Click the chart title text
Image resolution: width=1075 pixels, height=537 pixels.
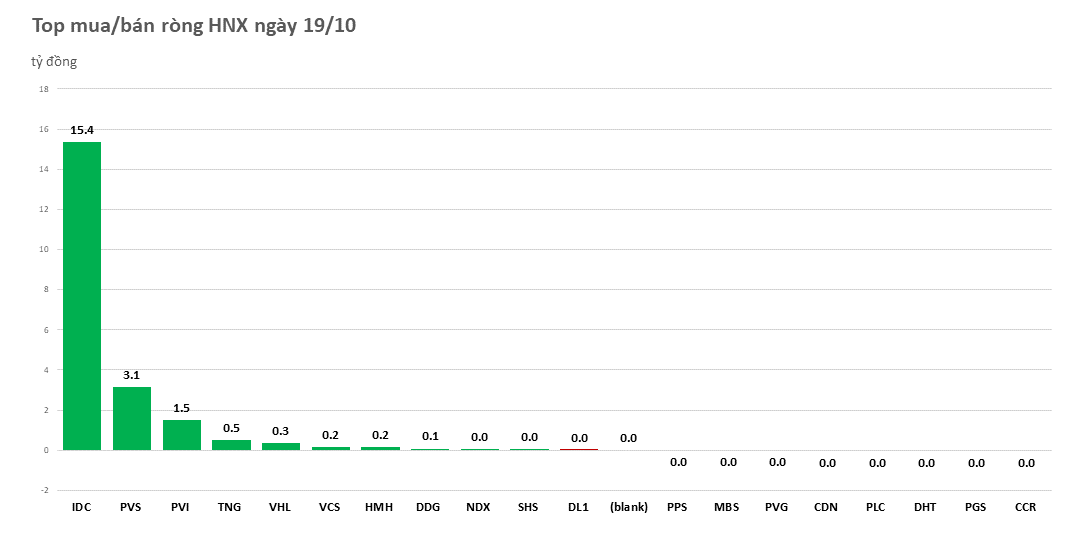[194, 27]
